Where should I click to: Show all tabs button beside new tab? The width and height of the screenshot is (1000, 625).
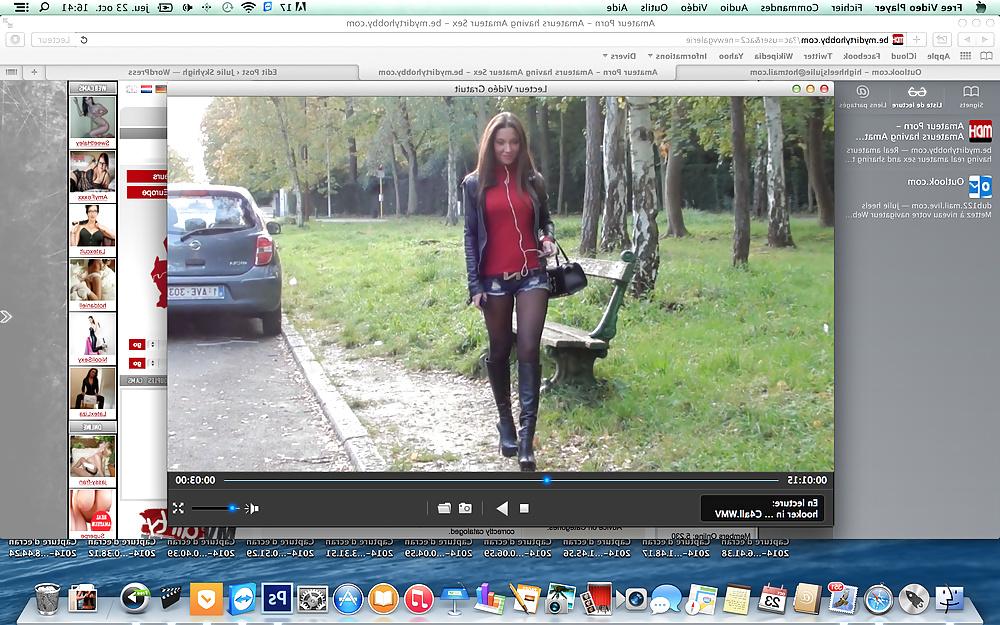[x=12, y=72]
